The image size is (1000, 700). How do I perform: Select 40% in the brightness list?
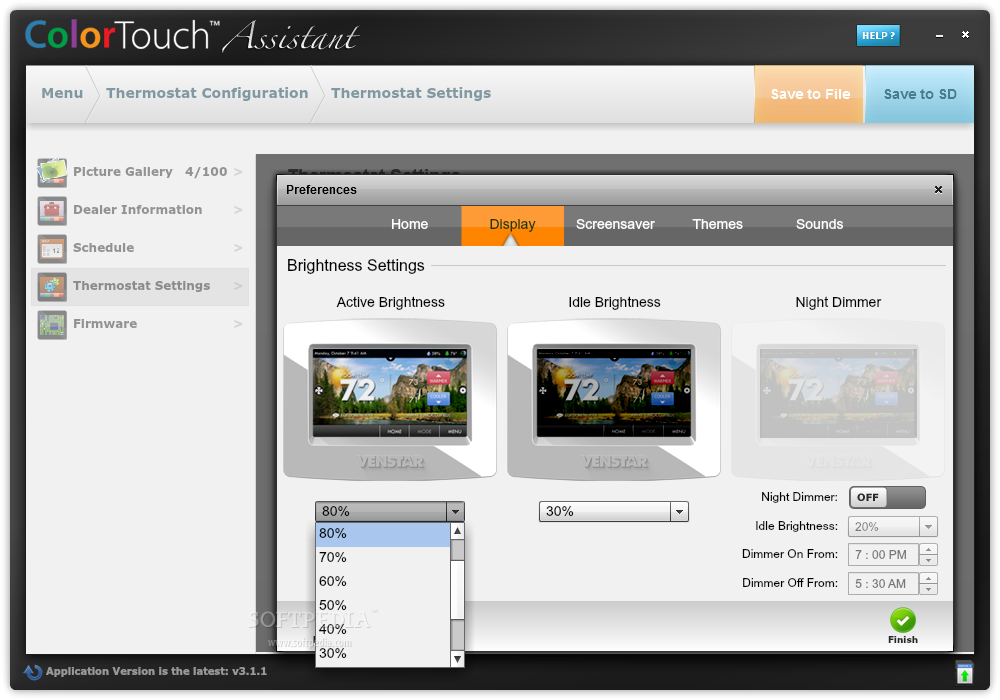click(383, 629)
